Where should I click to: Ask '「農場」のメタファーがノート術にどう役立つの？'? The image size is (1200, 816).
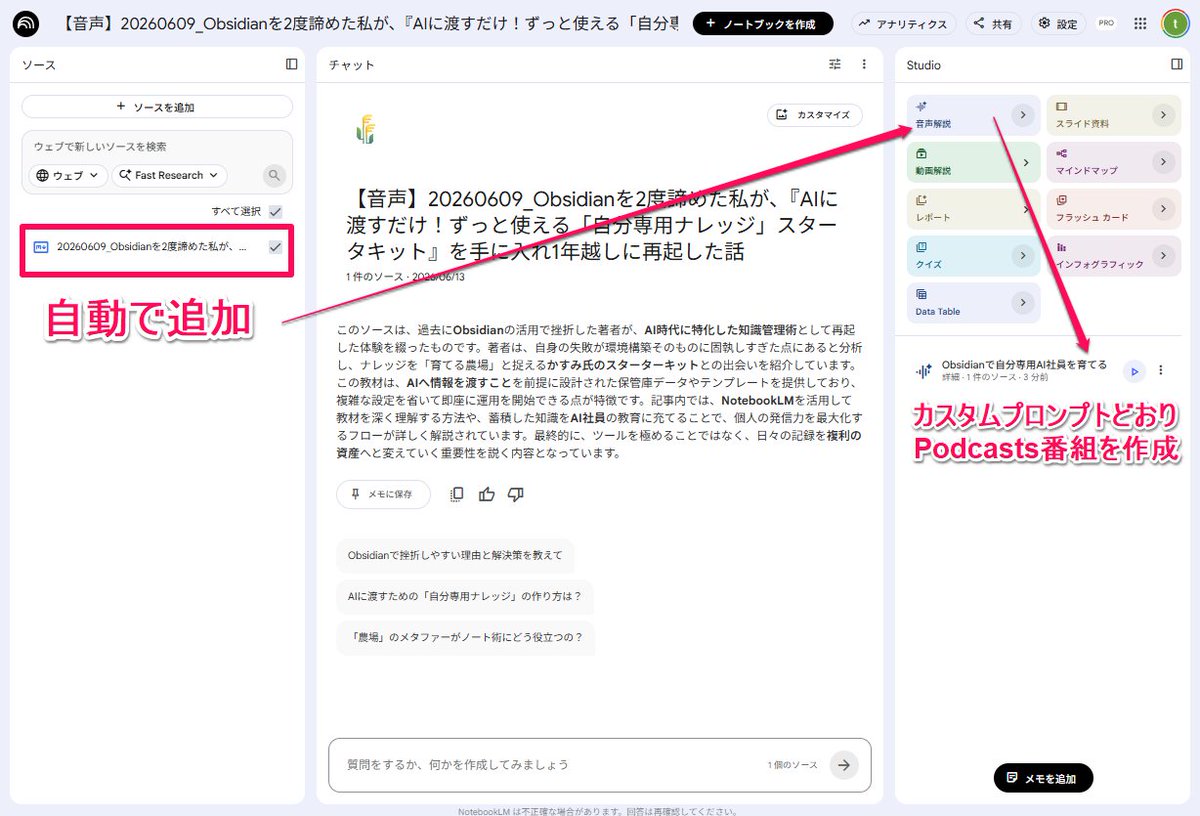click(465, 637)
